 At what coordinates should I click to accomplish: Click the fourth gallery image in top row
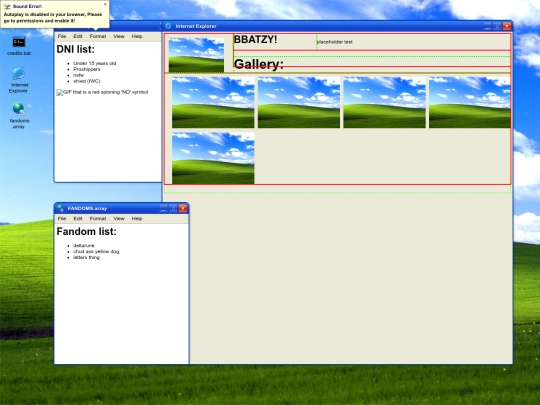(469, 102)
